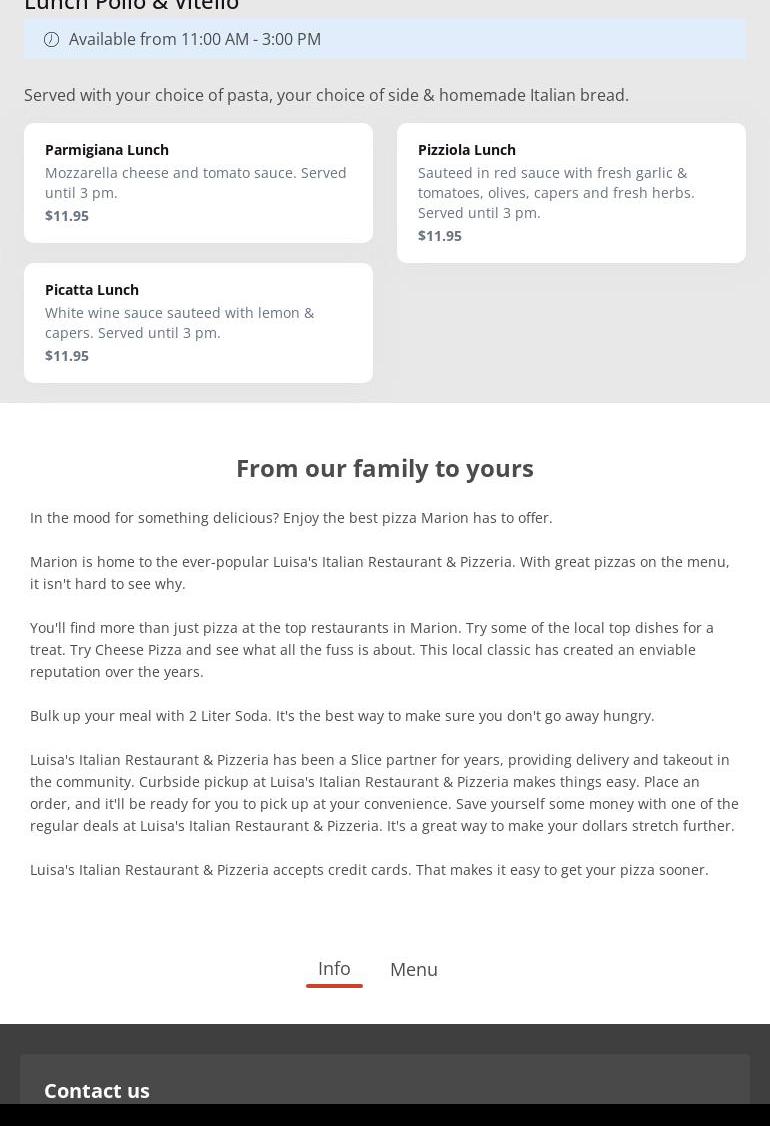Image resolution: width=770 pixels, height=1126 pixels.
Task: Click the 'Contact us' heading
Action: [97, 1090]
